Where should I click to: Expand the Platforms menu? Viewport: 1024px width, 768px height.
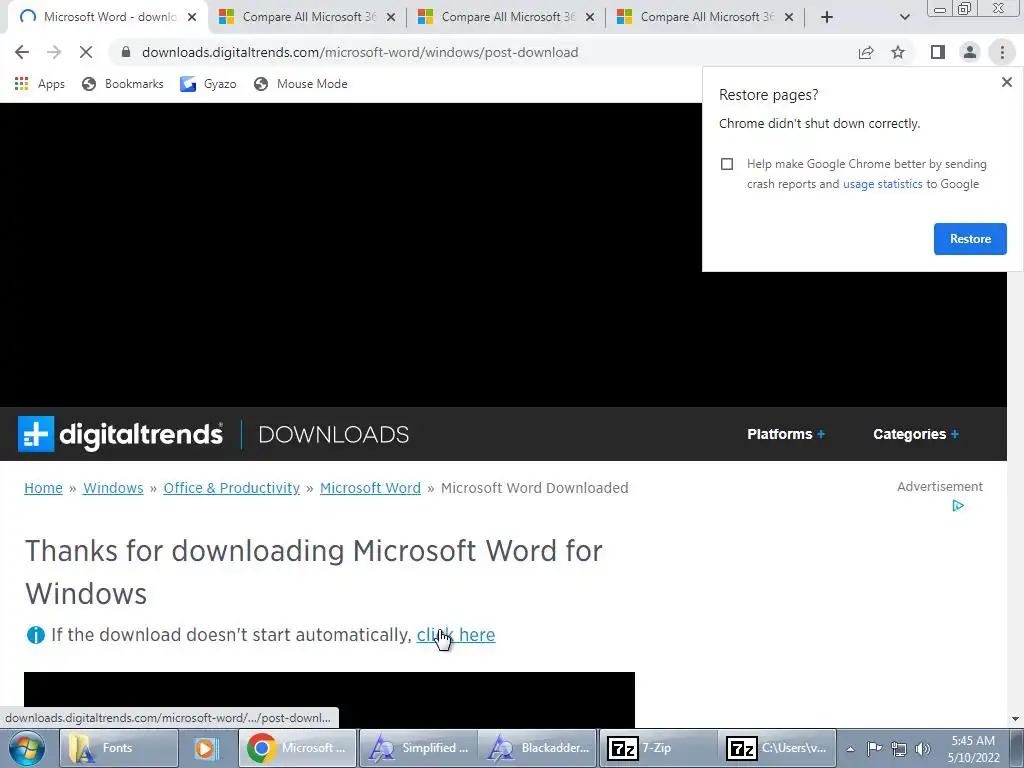coord(786,434)
